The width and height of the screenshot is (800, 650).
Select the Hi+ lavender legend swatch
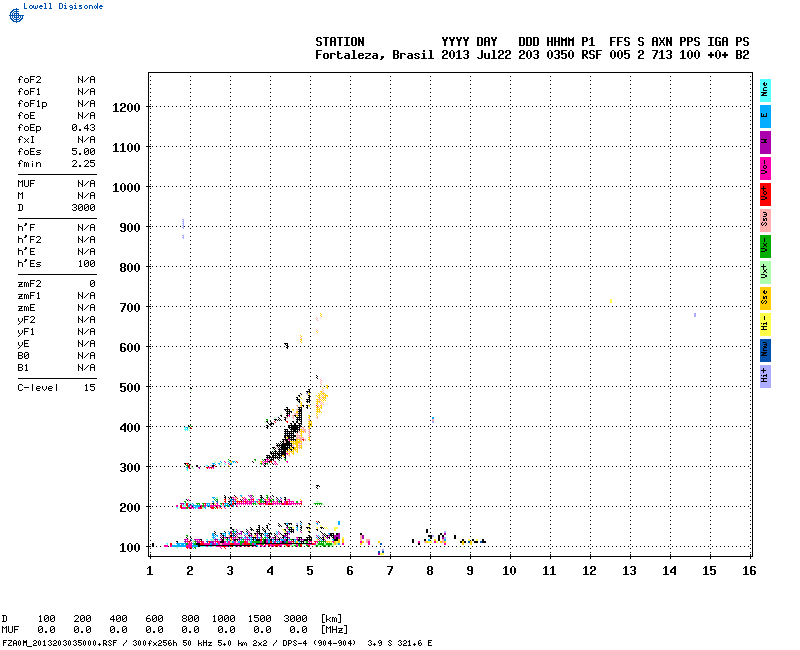[x=765, y=376]
